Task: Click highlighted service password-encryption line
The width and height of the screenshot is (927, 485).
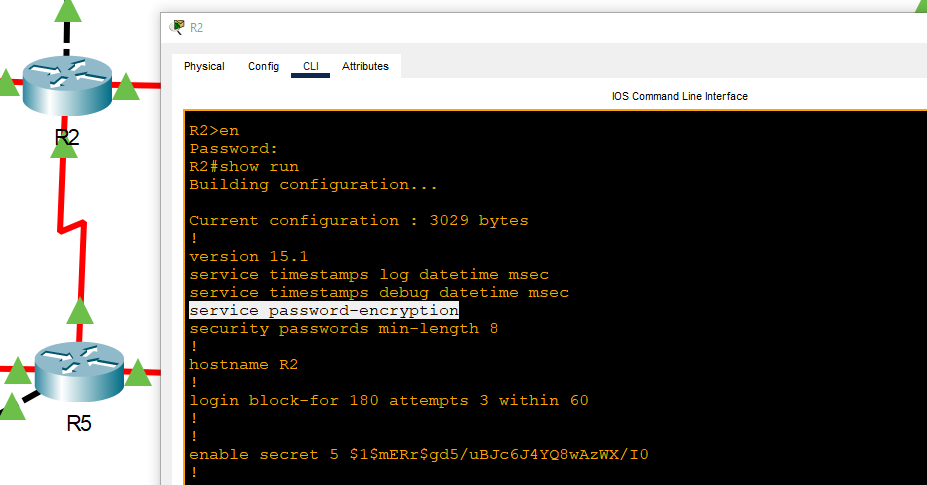Action: point(323,311)
